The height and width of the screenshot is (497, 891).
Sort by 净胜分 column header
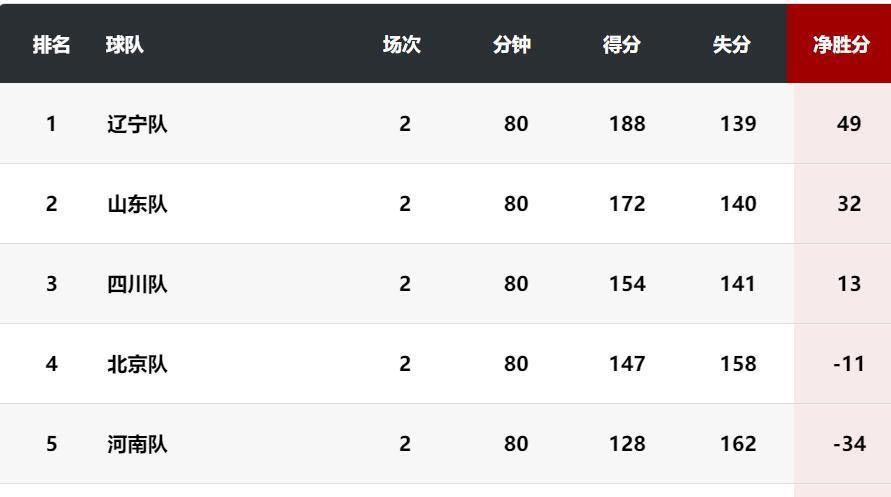coord(841,44)
